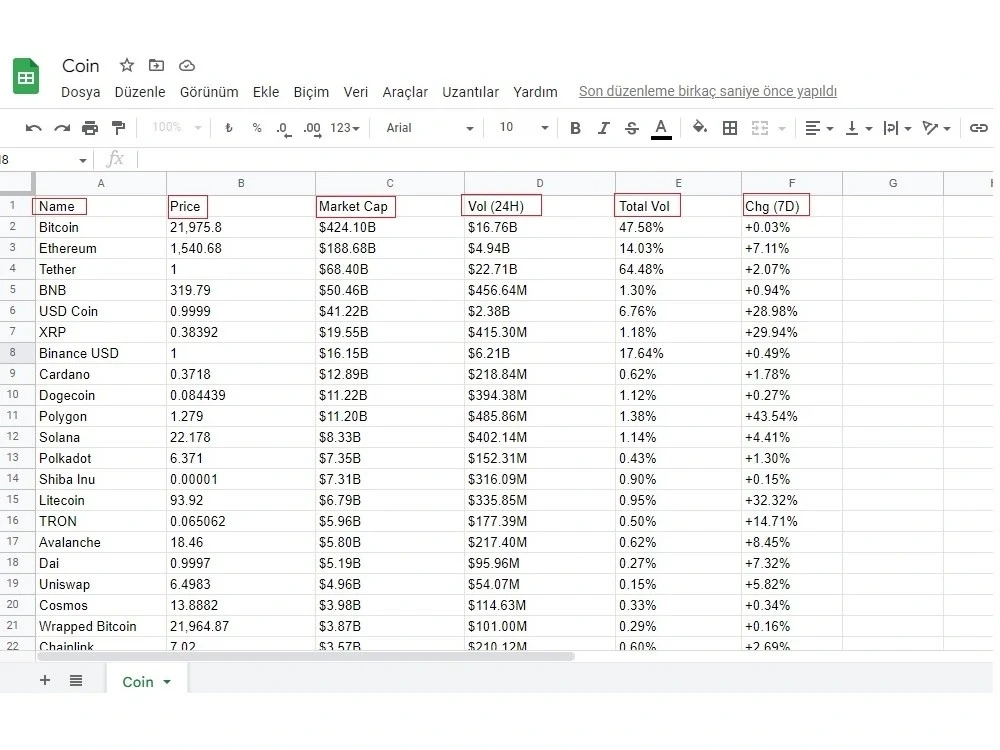
Task: Click the horizontal scrollbar
Action: point(306,656)
